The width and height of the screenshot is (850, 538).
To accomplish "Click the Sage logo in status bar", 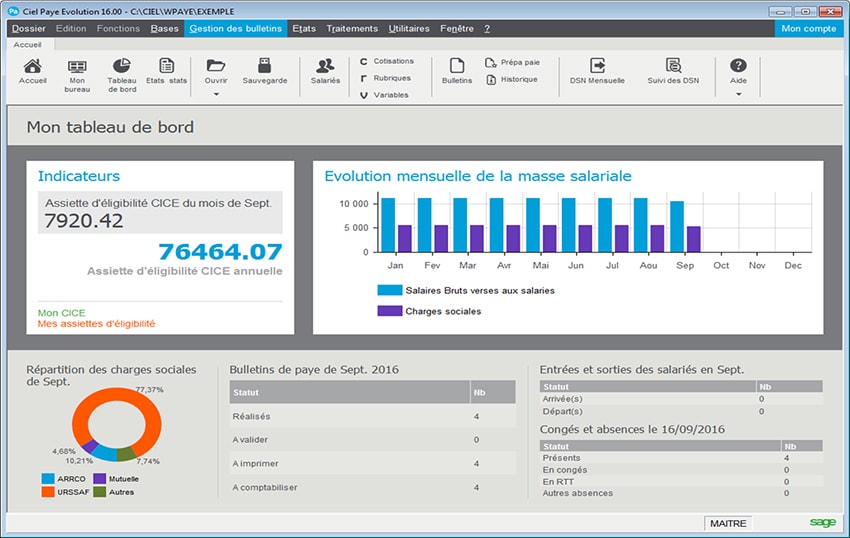I will point(822,522).
